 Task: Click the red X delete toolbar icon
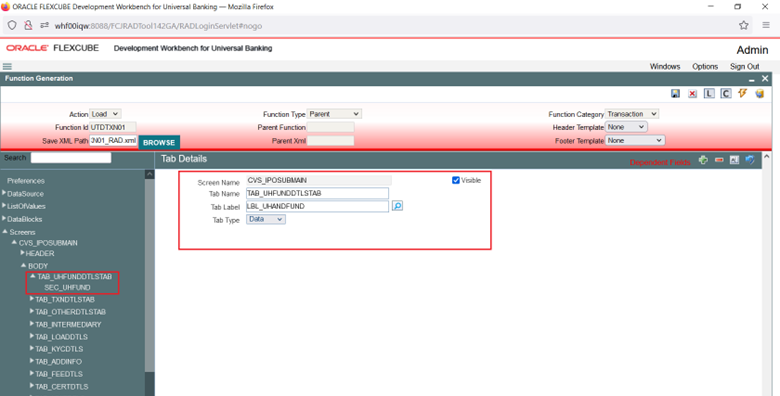point(692,94)
